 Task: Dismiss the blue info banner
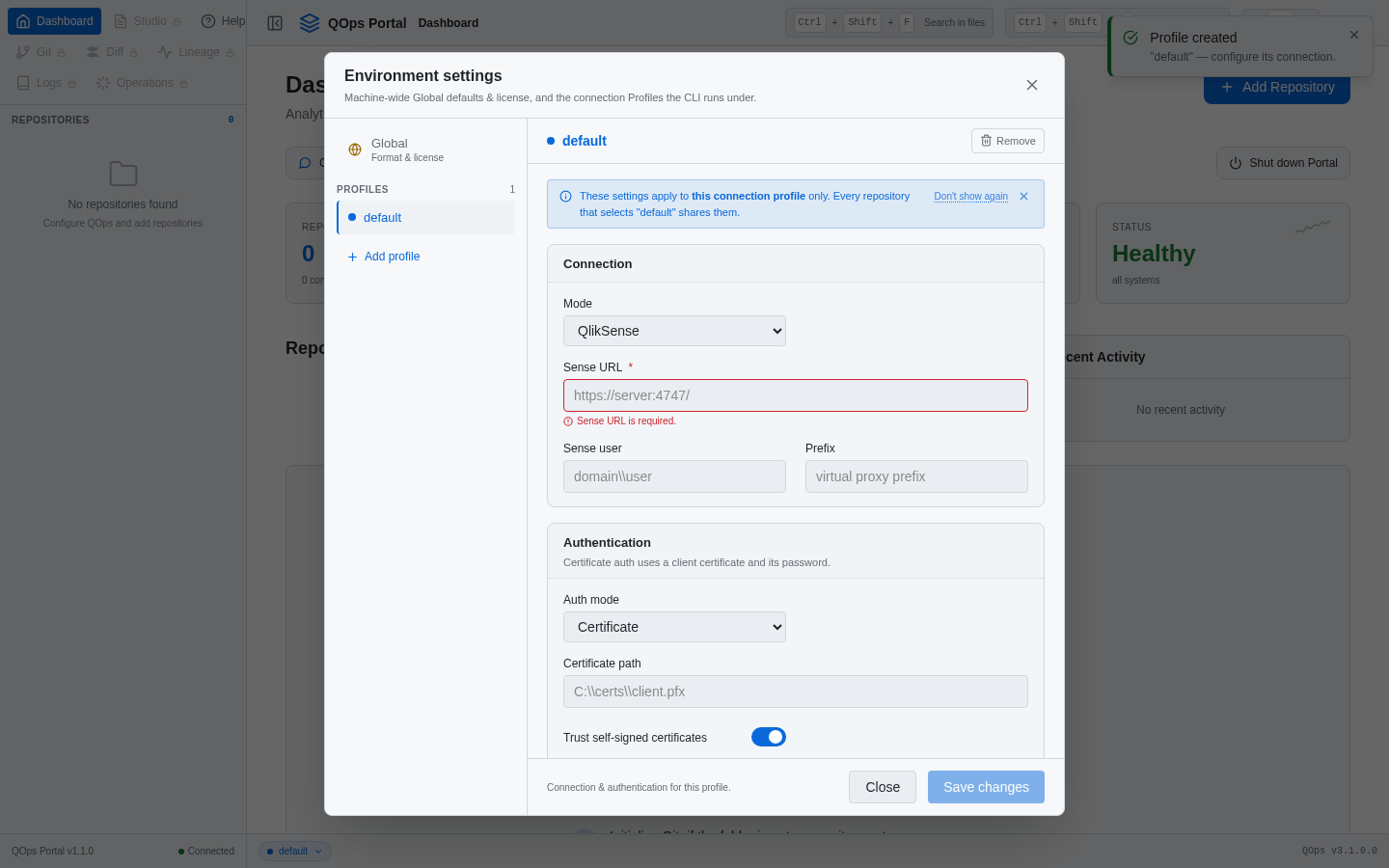click(x=1023, y=196)
